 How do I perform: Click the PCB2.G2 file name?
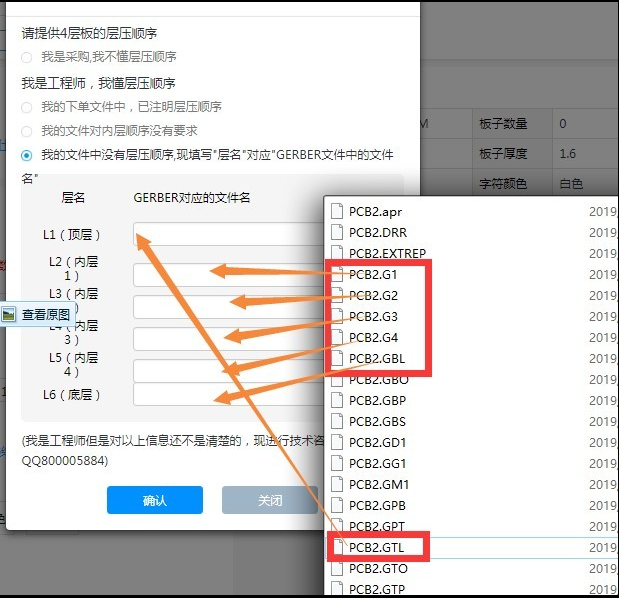click(373, 295)
